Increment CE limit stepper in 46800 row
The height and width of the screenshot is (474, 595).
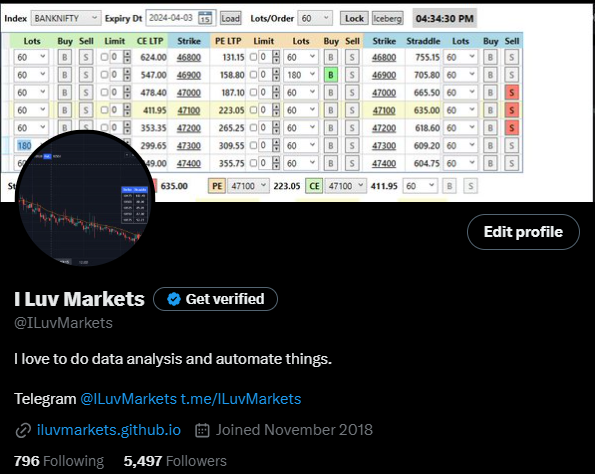click(127, 54)
